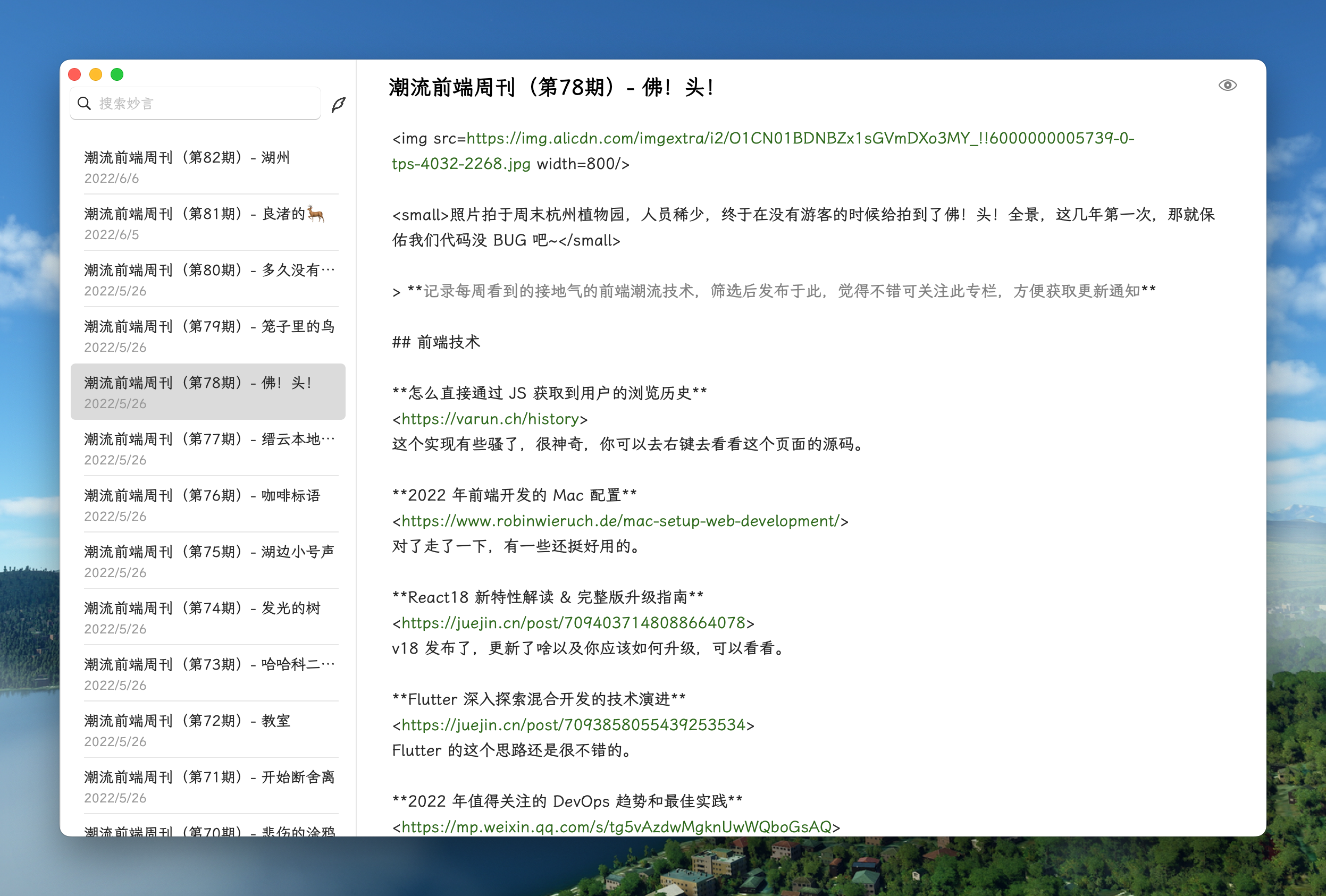Open the mp.weixin.qq.com article link
This screenshot has width=1326, height=896.
[616, 827]
